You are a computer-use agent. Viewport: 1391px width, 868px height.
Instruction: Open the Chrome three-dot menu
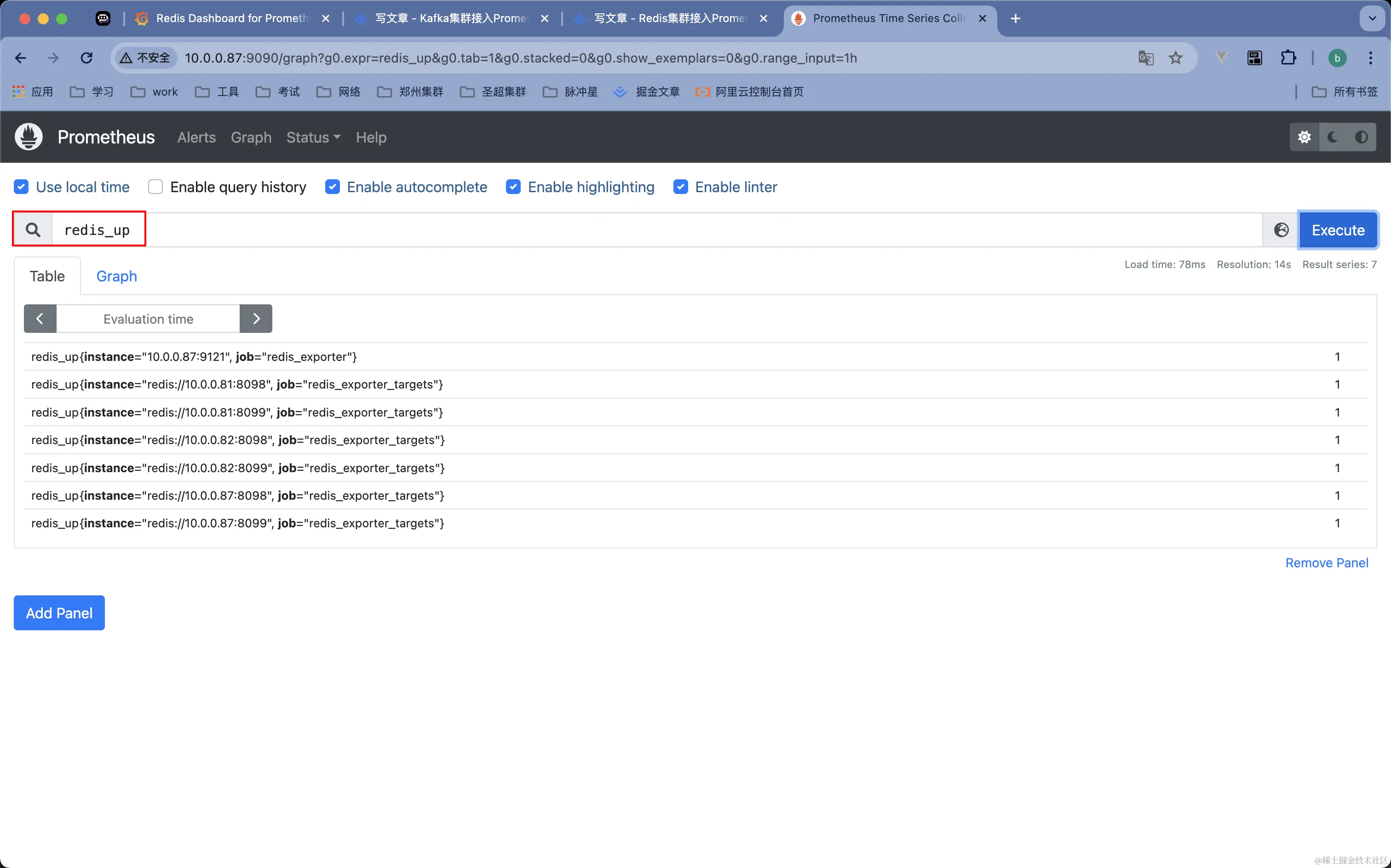click(x=1370, y=58)
